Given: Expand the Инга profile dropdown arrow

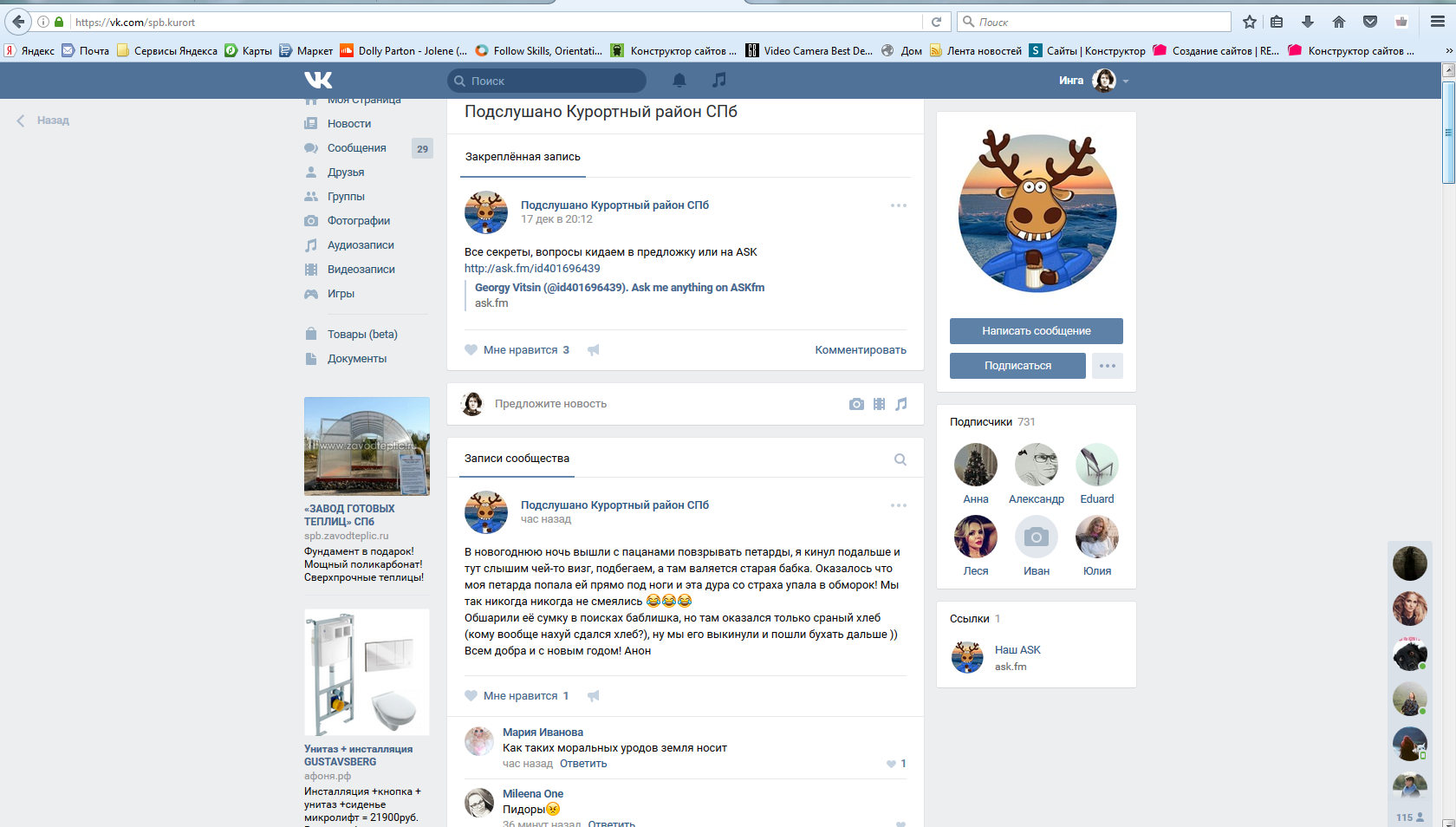Looking at the screenshot, I should coord(1126,81).
